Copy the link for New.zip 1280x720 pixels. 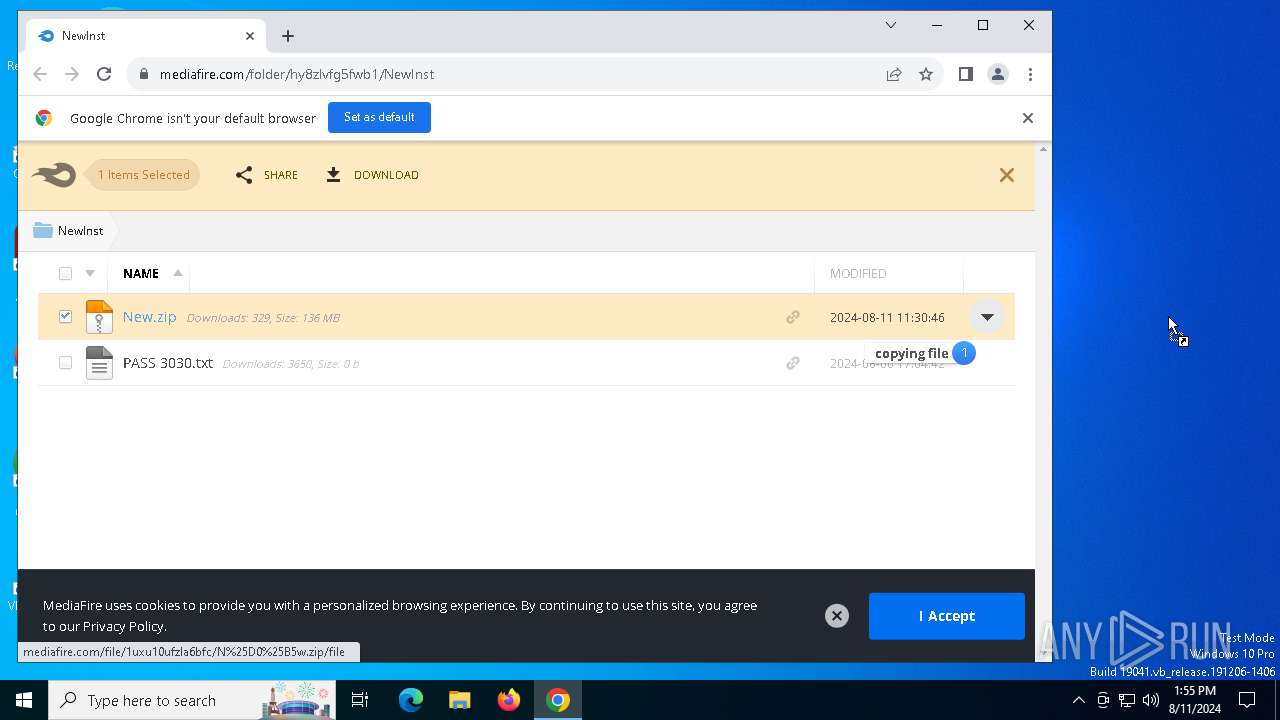point(793,317)
